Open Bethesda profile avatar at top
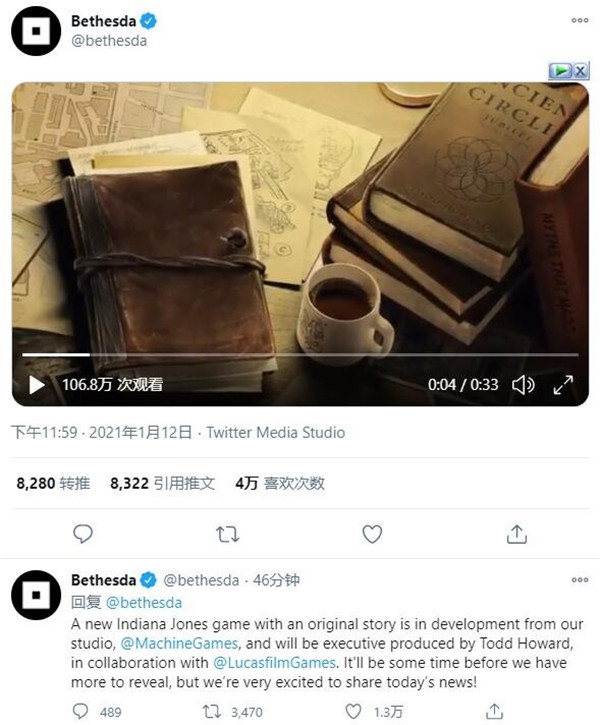Screen dimensions: 600x725 [x=36, y=31]
